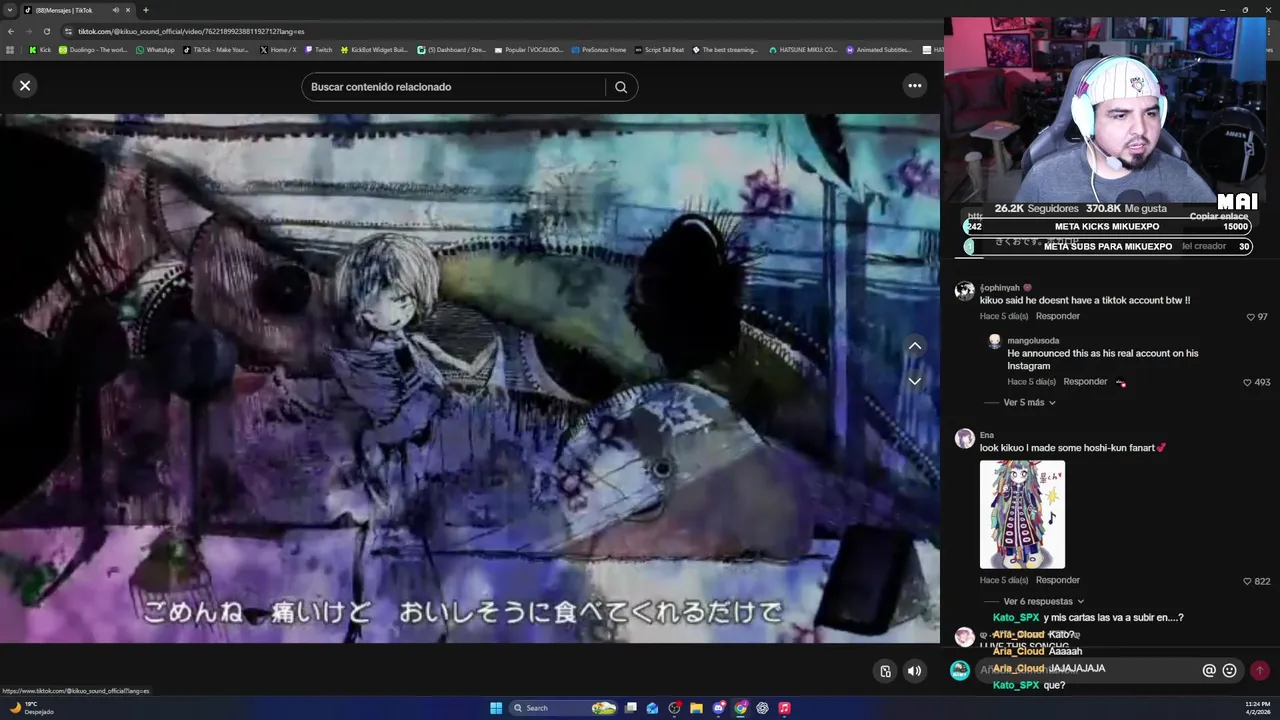
Task: Open the Animated Subtitles bookmark
Action: 879,49
